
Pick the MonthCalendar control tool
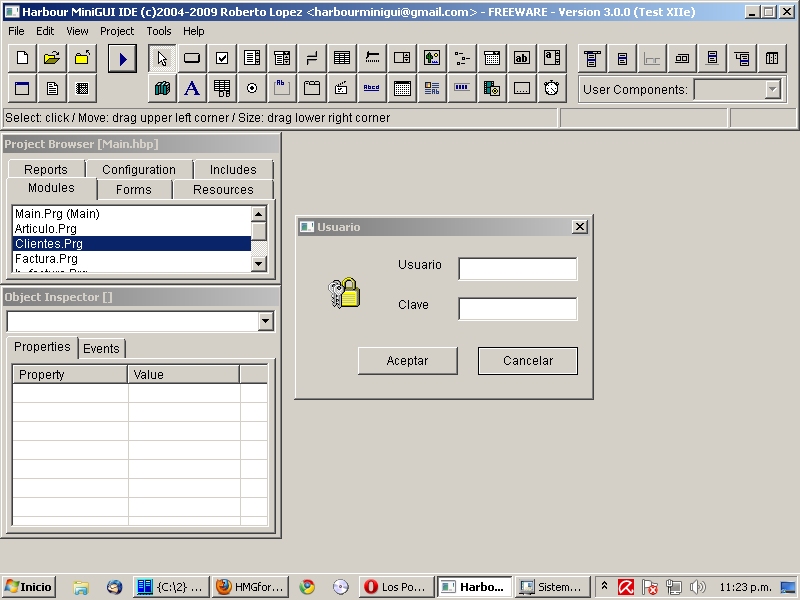click(402, 89)
